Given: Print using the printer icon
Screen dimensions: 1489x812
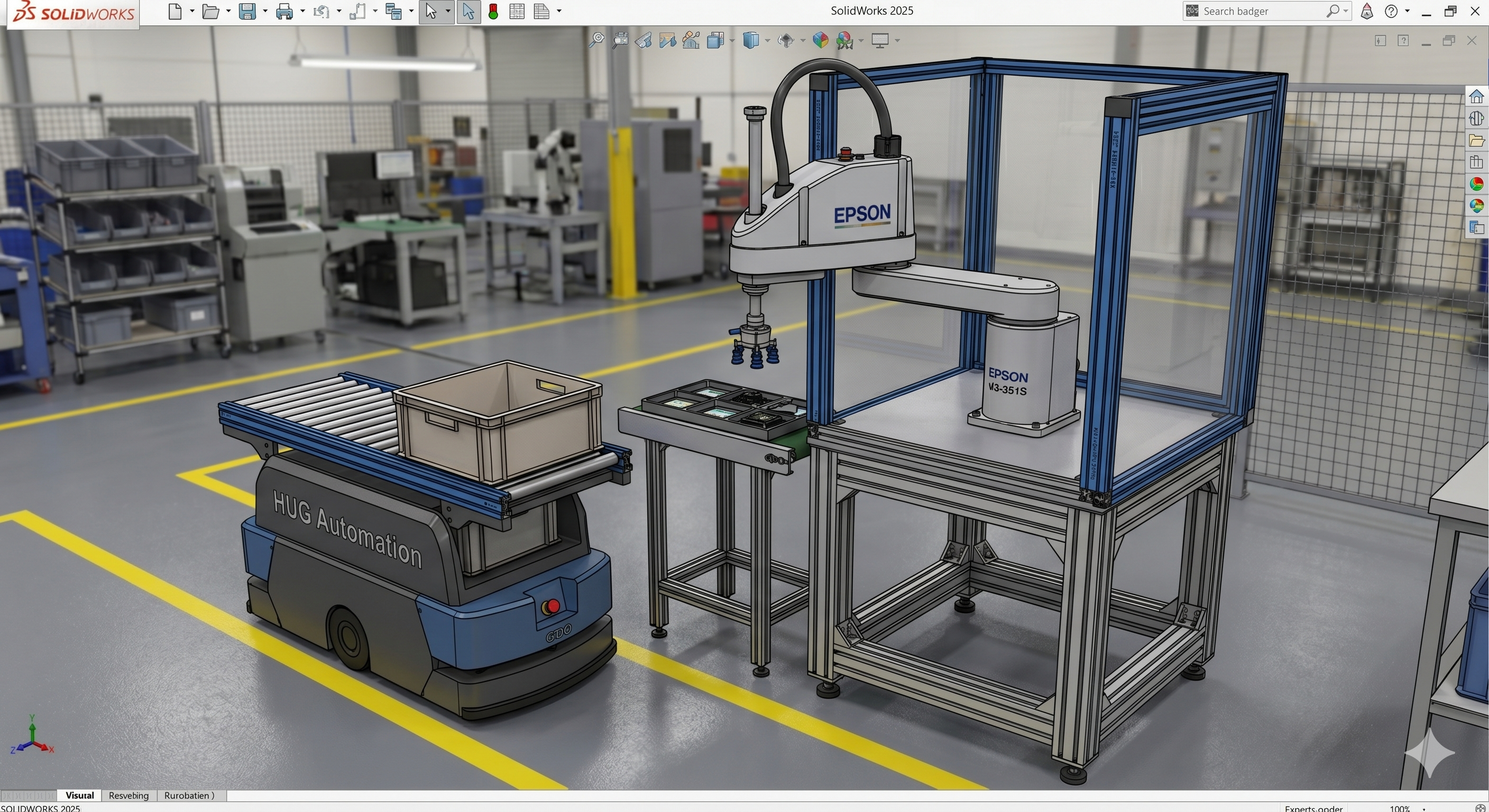Looking at the screenshot, I should pyautogui.click(x=284, y=11).
